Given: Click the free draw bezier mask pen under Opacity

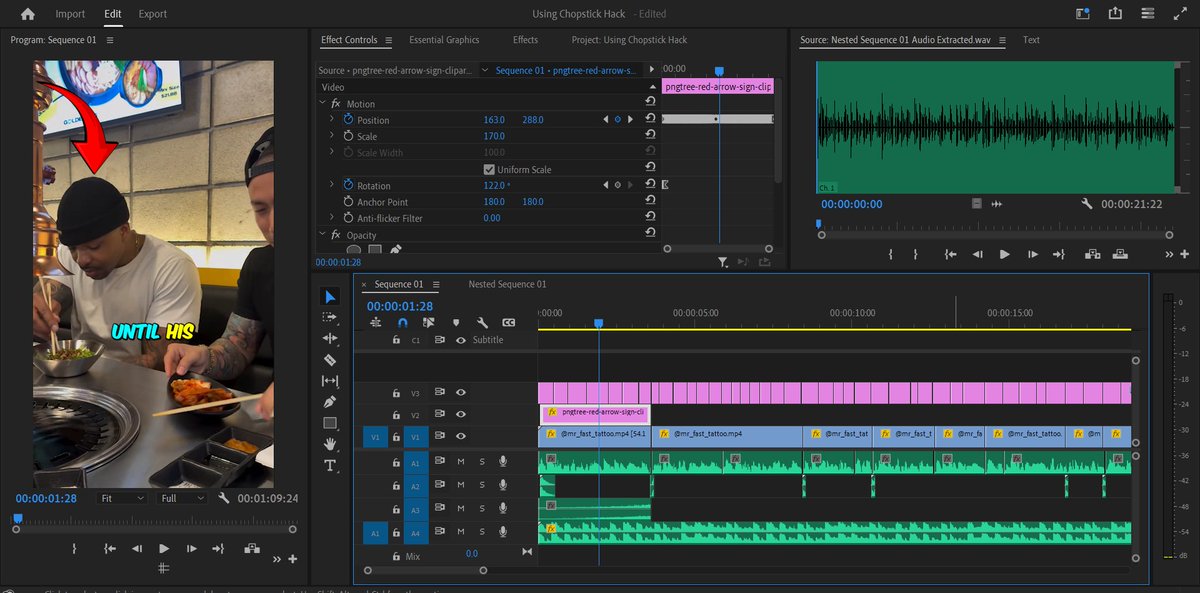Looking at the screenshot, I should pos(396,249).
